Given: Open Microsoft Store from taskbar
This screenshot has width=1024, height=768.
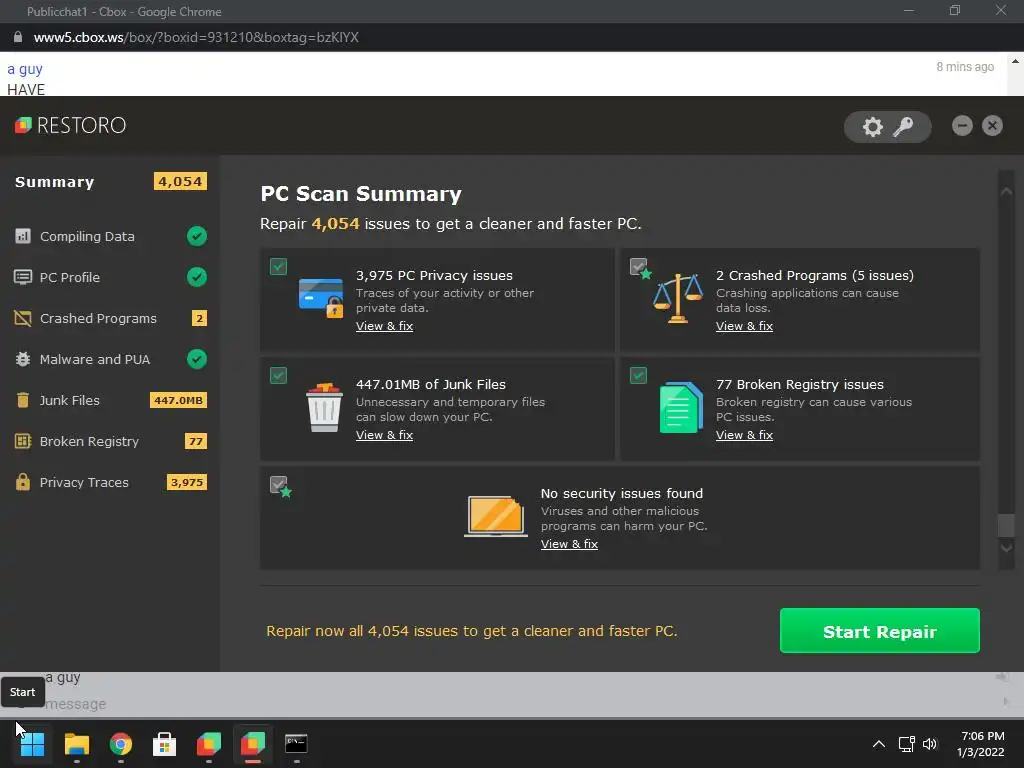Looking at the screenshot, I should (165, 744).
